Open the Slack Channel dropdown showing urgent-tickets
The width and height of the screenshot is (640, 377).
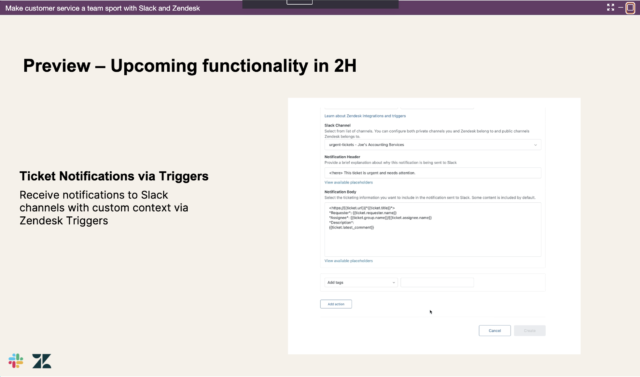[433, 145]
